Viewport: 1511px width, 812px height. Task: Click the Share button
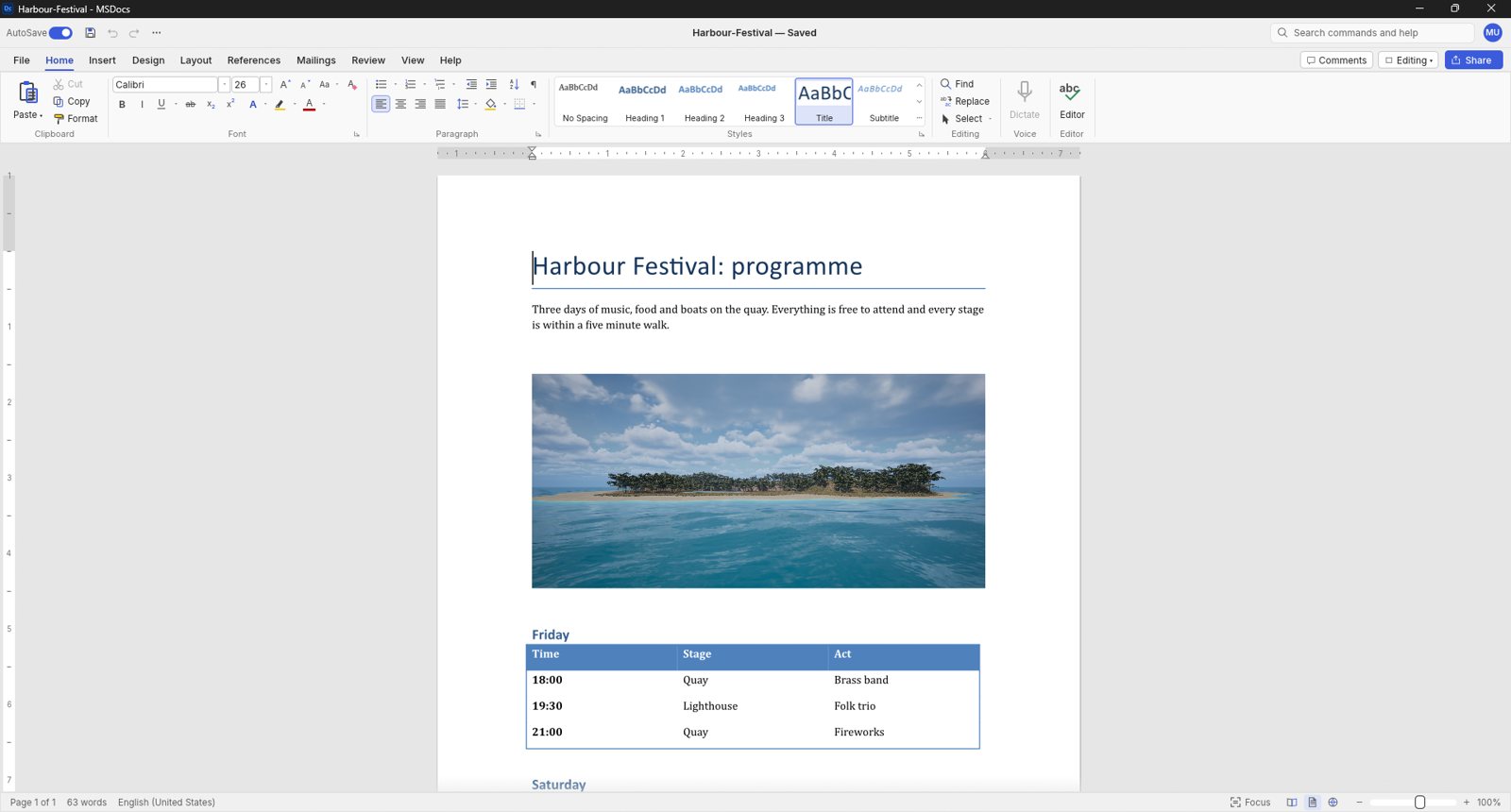click(1473, 60)
